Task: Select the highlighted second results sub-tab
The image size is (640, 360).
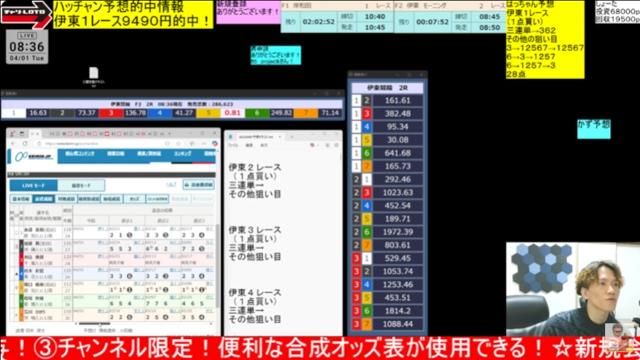Action: [x=44, y=199]
